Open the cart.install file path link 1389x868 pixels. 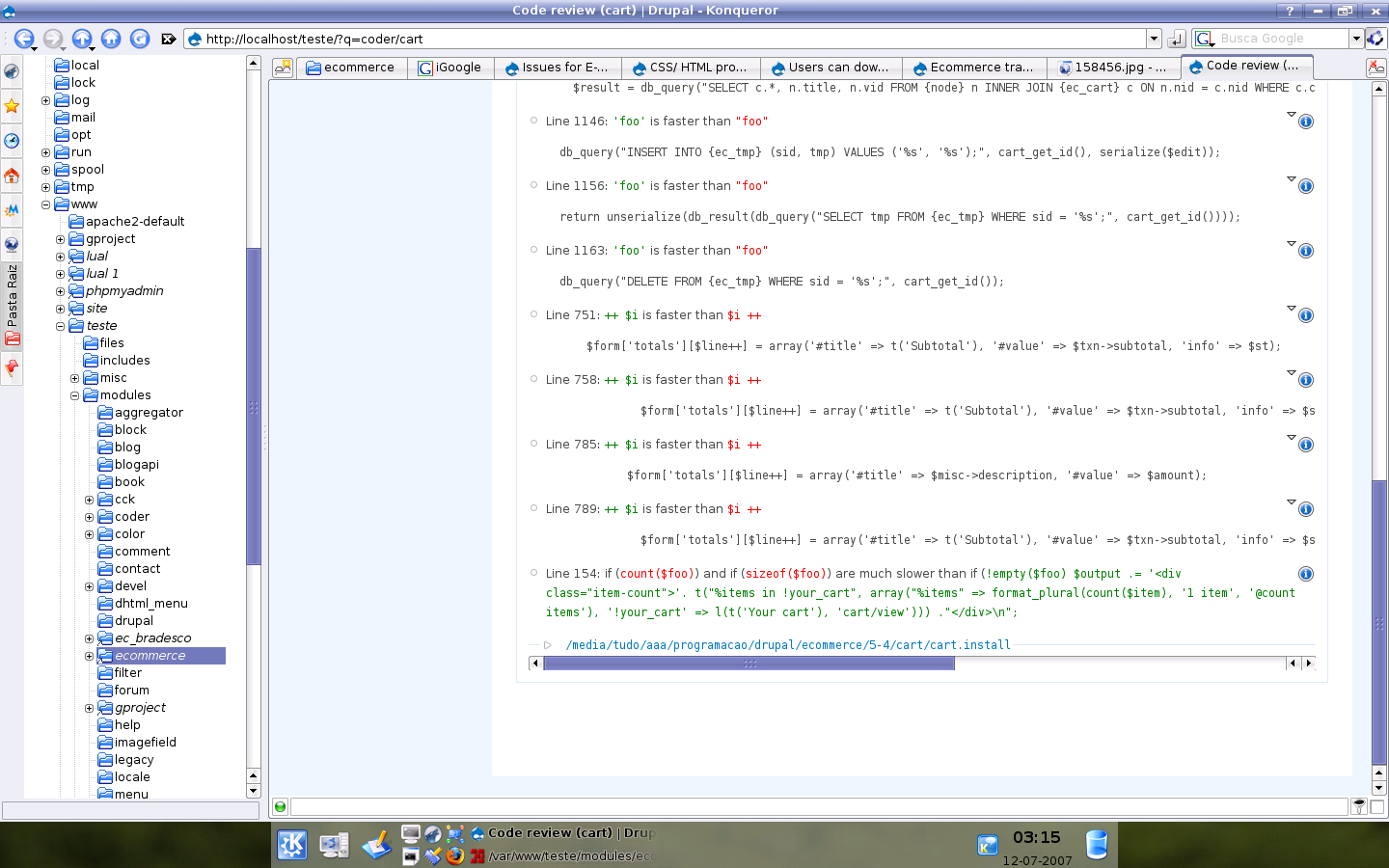787,645
